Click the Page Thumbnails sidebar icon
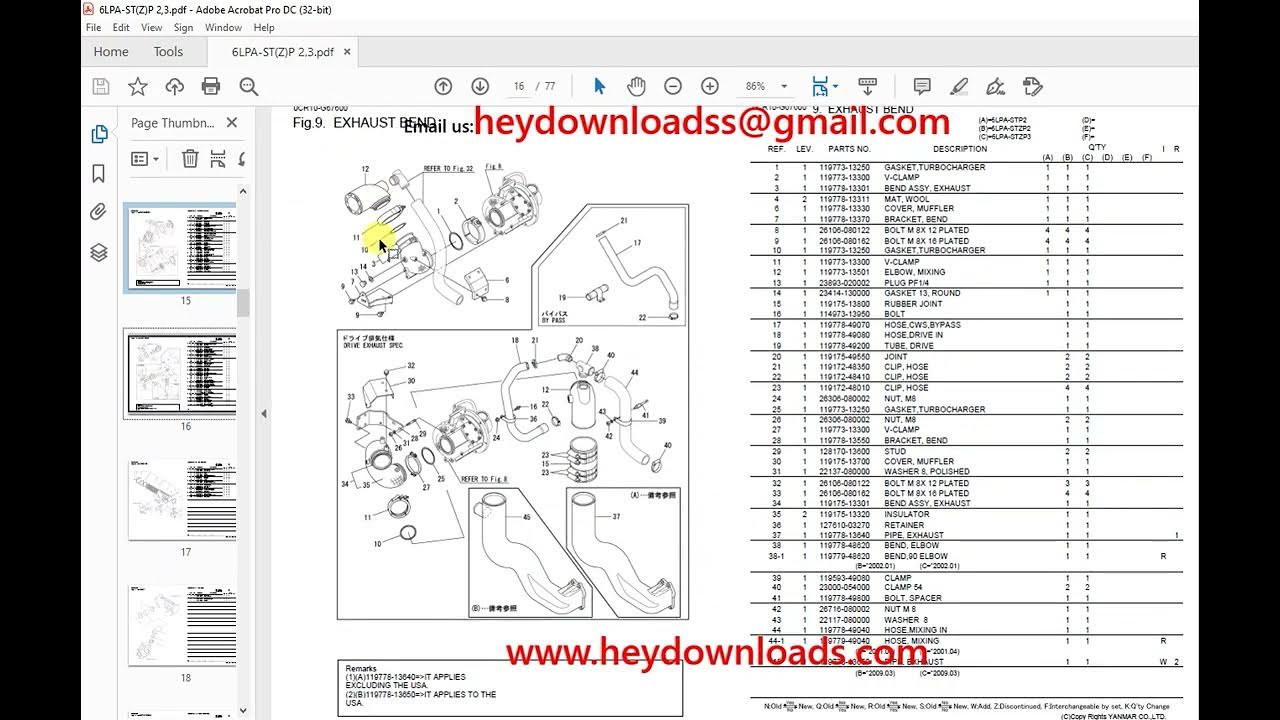 click(x=98, y=134)
